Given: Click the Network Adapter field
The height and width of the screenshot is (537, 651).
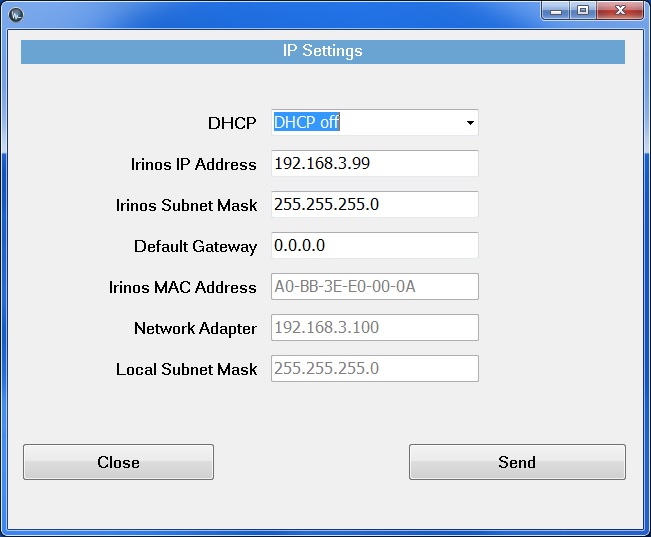Looking at the screenshot, I should tap(374, 328).
